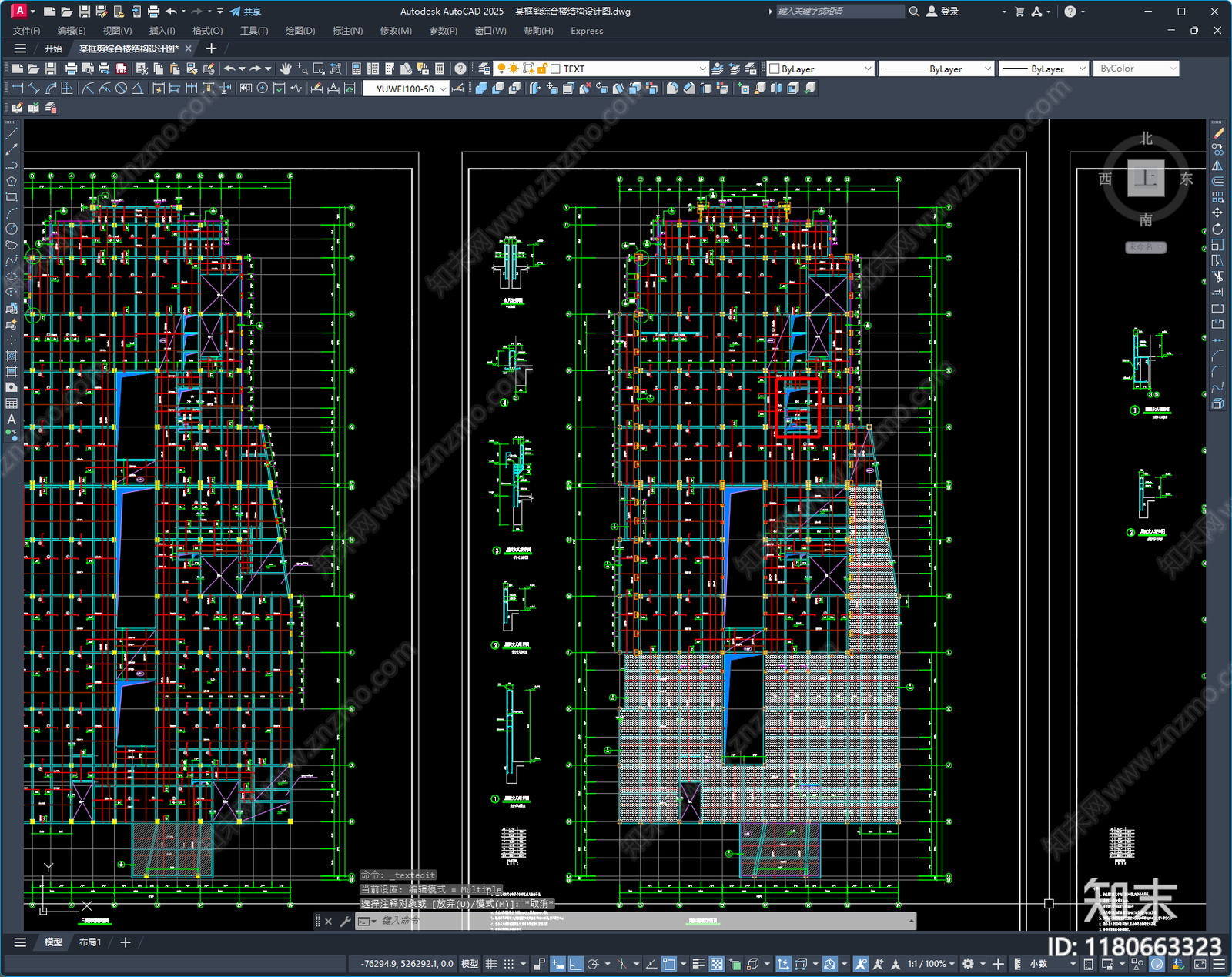Click the 共享 share button

click(x=246, y=12)
